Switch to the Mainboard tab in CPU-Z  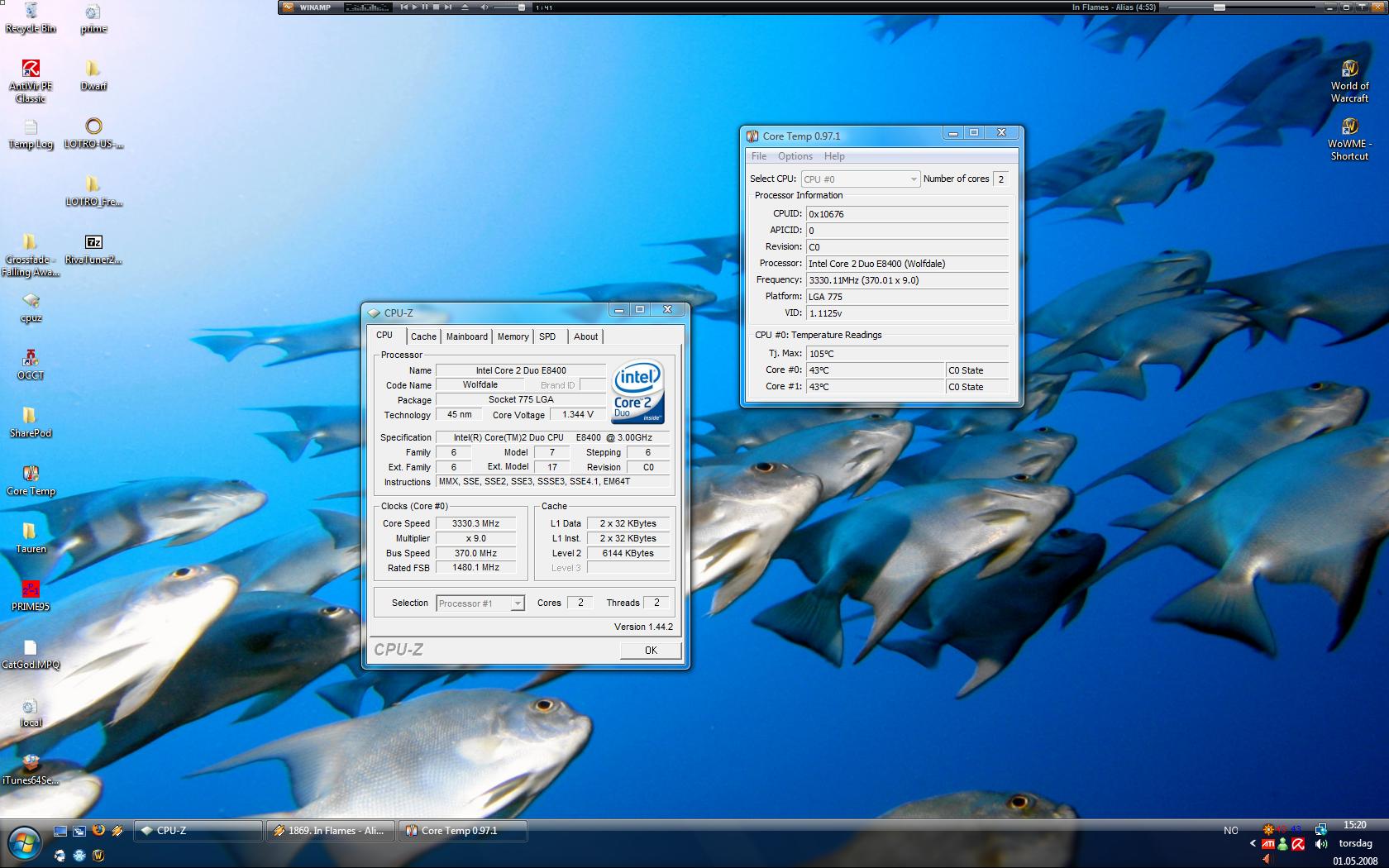467,336
